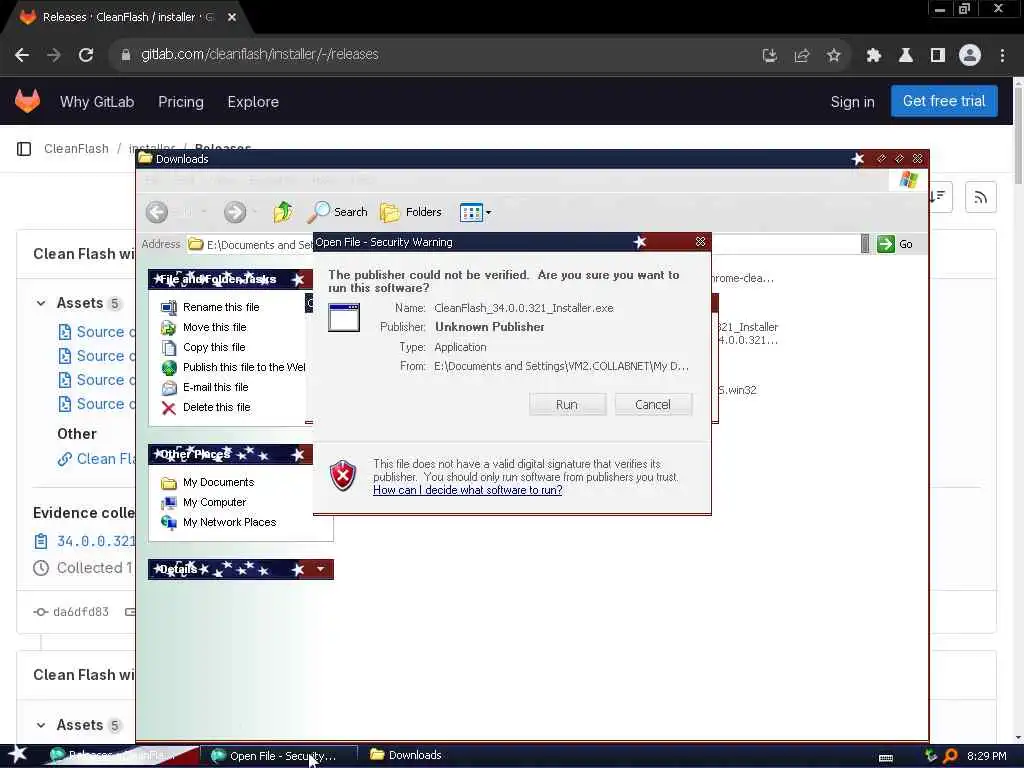Go back in Chrome browser
The width and height of the screenshot is (1024, 768).
tap(22, 55)
